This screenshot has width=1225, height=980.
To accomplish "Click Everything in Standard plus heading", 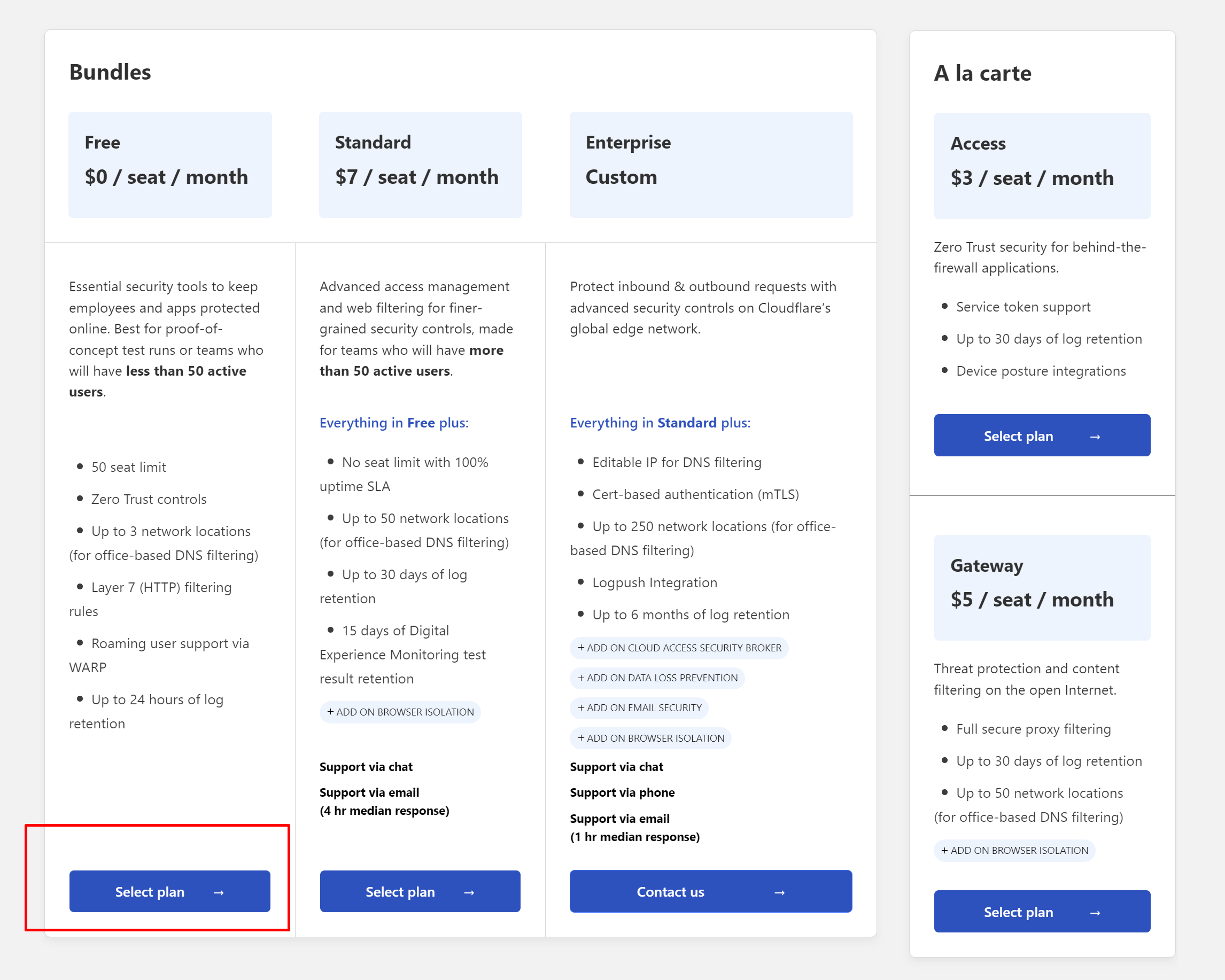I will (660, 423).
